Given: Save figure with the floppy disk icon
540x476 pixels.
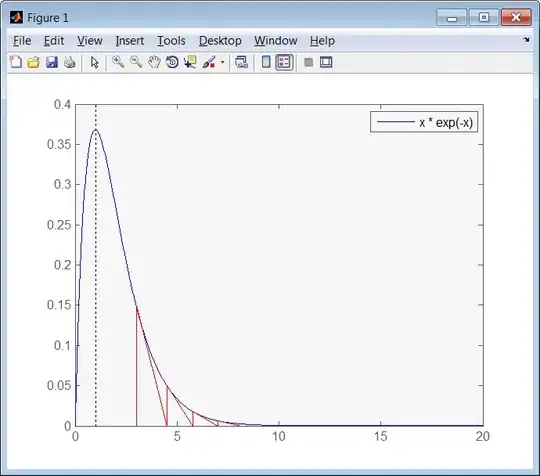Looking at the screenshot, I should click(x=52, y=62).
